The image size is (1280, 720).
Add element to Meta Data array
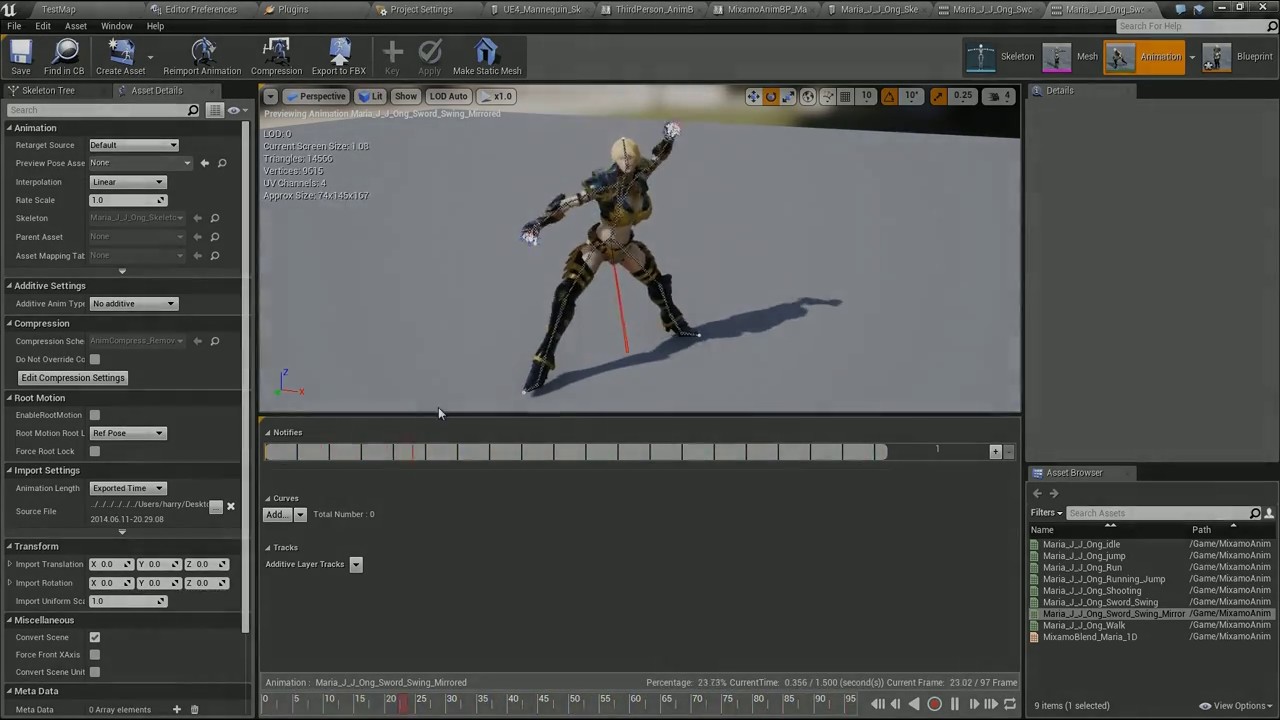coord(177,710)
